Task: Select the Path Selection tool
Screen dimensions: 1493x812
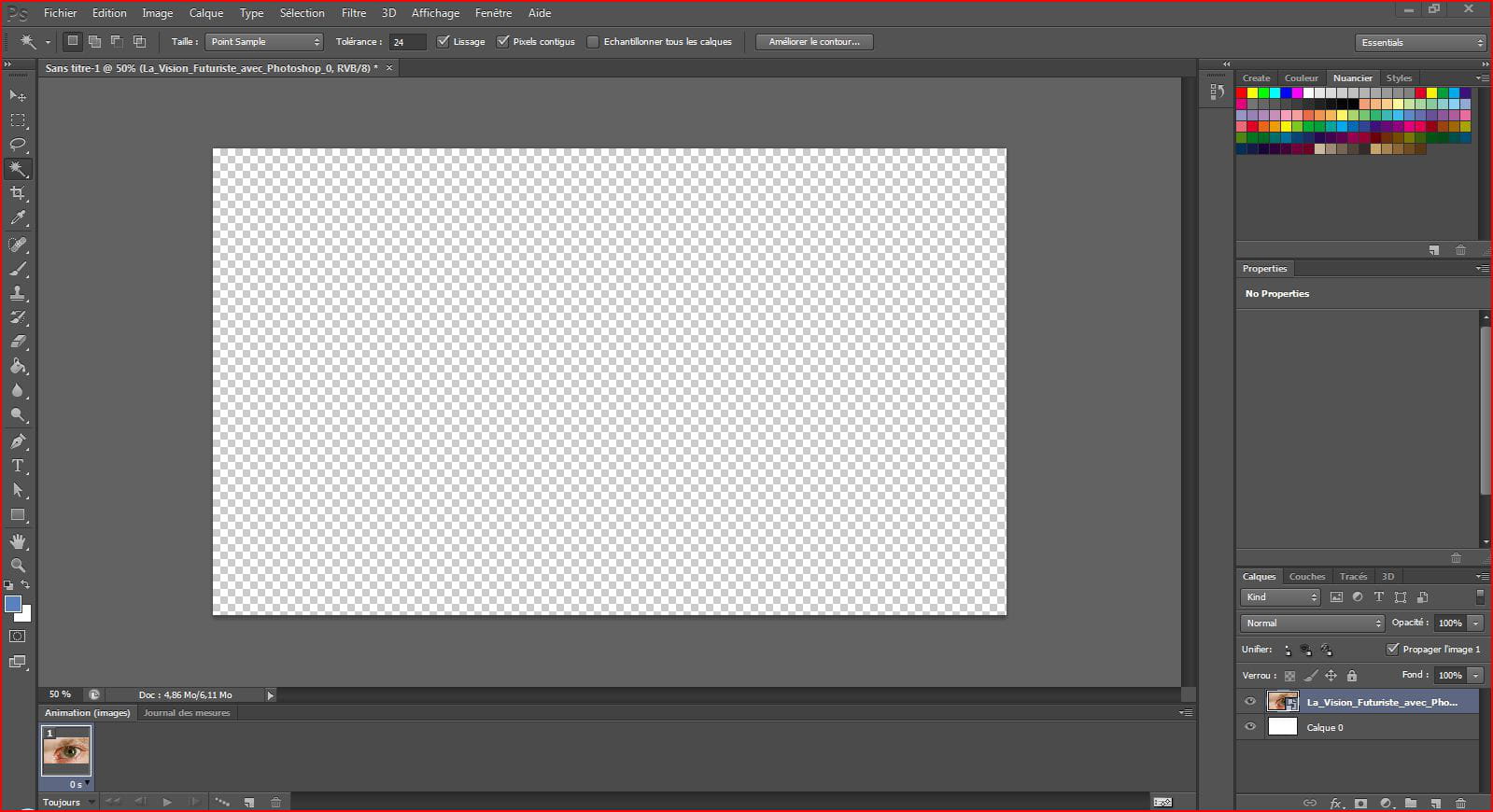Action: [18, 490]
